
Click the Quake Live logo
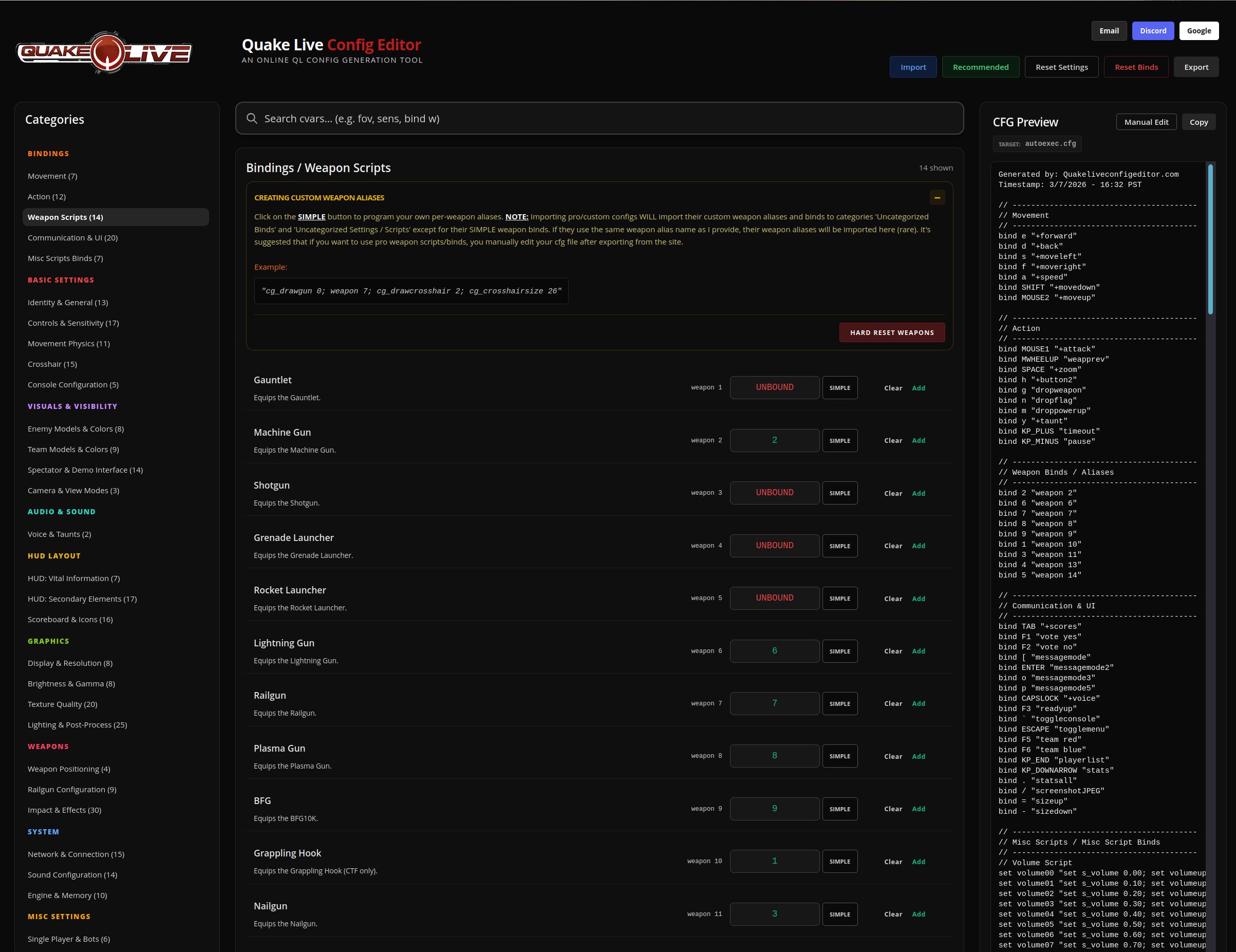coord(104,52)
